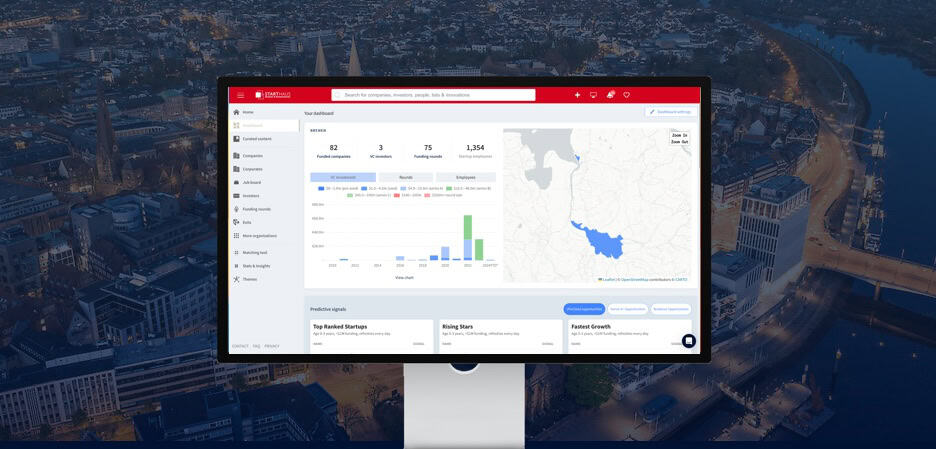The height and width of the screenshot is (449, 936).
Task: Click the Exits icon in sidebar
Action: pos(236,222)
